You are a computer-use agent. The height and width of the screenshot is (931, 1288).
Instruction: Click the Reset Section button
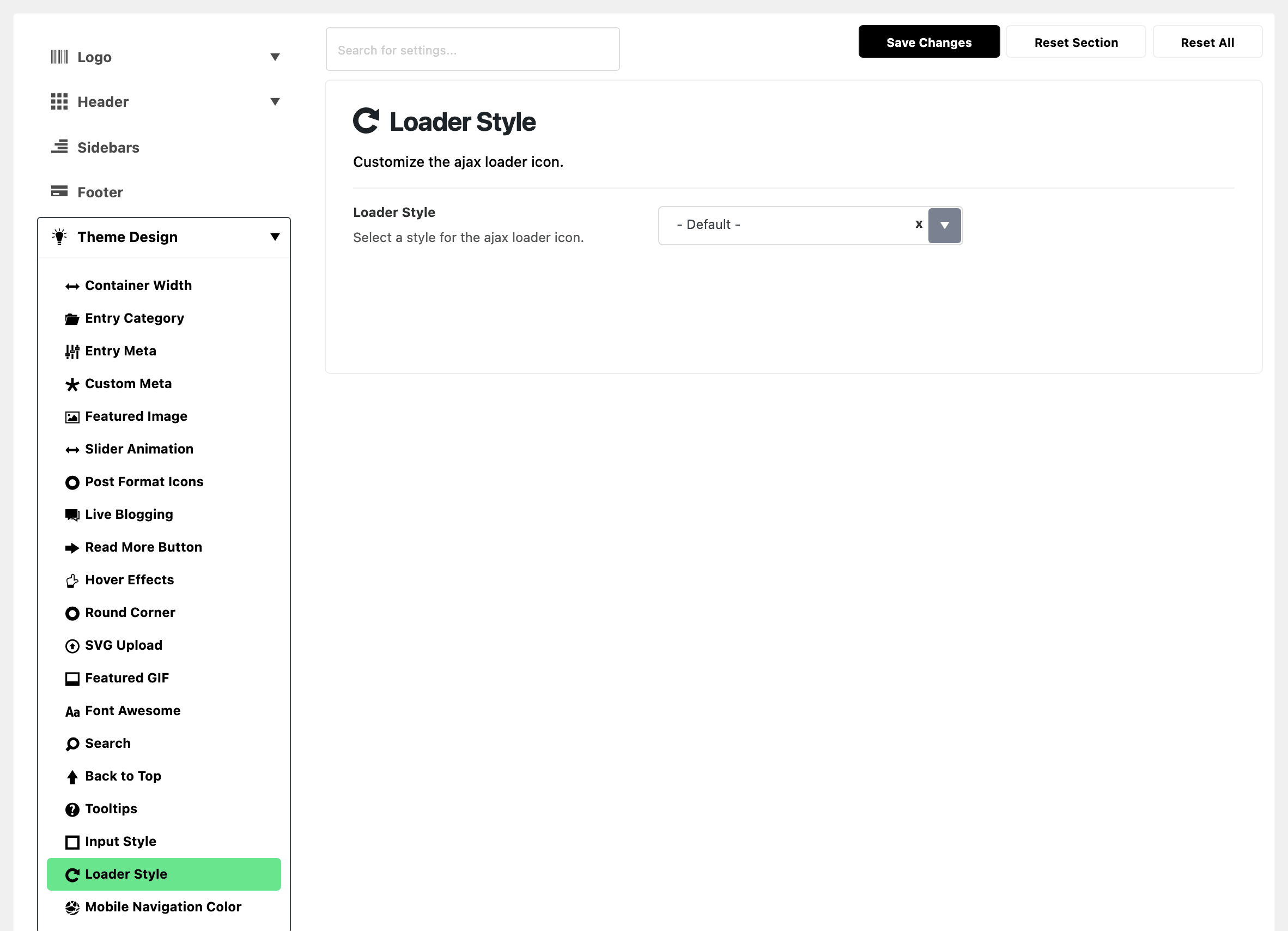tap(1076, 42)
